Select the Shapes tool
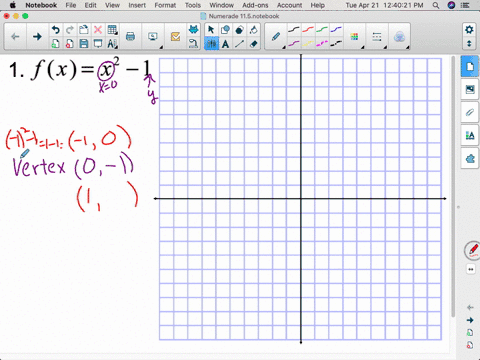The width and height of the screenshot is (480, 360). click(225, 30)
